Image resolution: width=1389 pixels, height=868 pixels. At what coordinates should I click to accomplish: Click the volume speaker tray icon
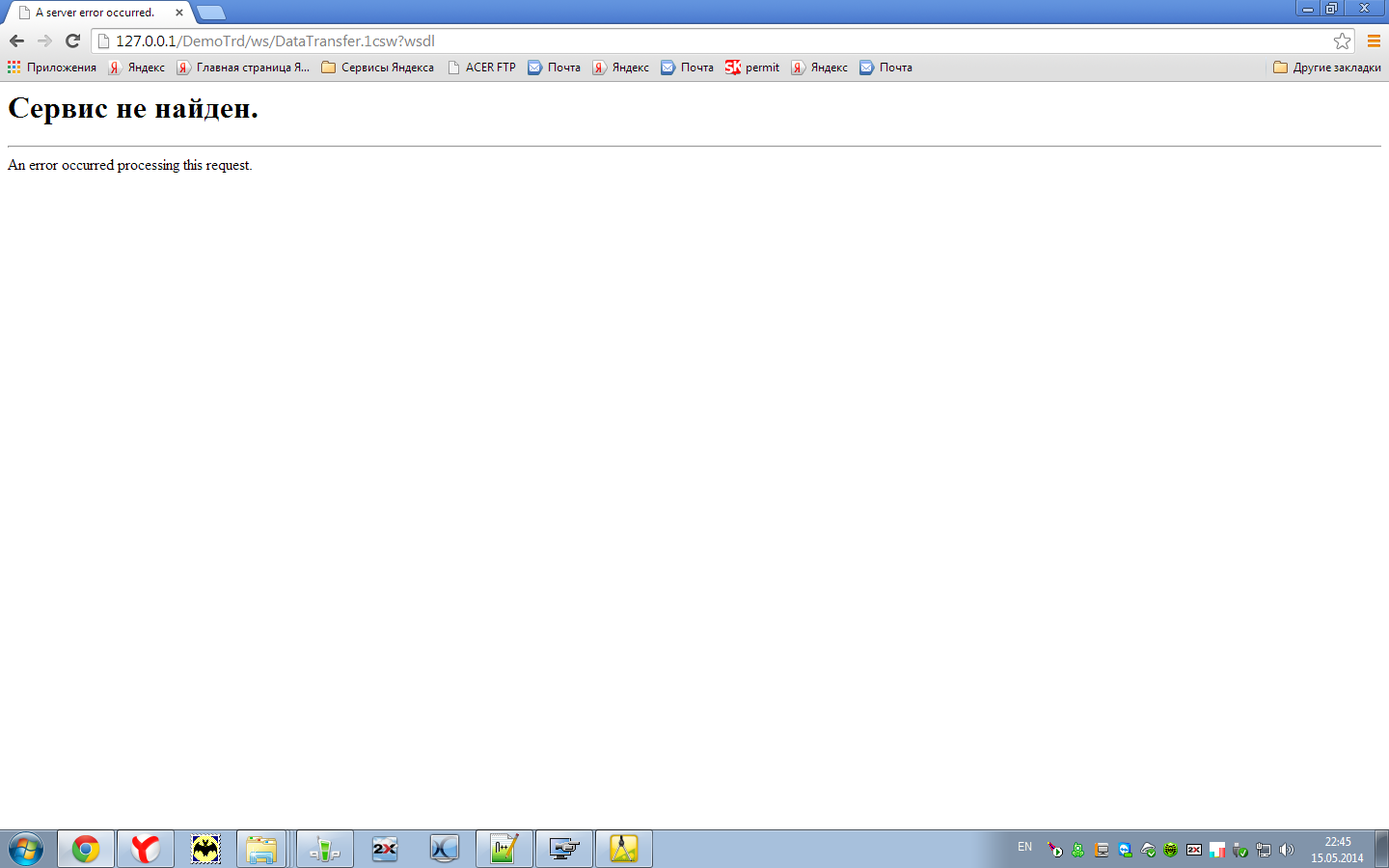click(x=1286, y=850)
